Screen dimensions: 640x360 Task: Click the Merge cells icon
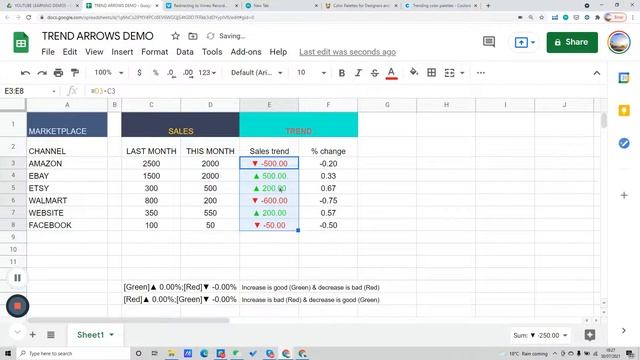[449, 73]
